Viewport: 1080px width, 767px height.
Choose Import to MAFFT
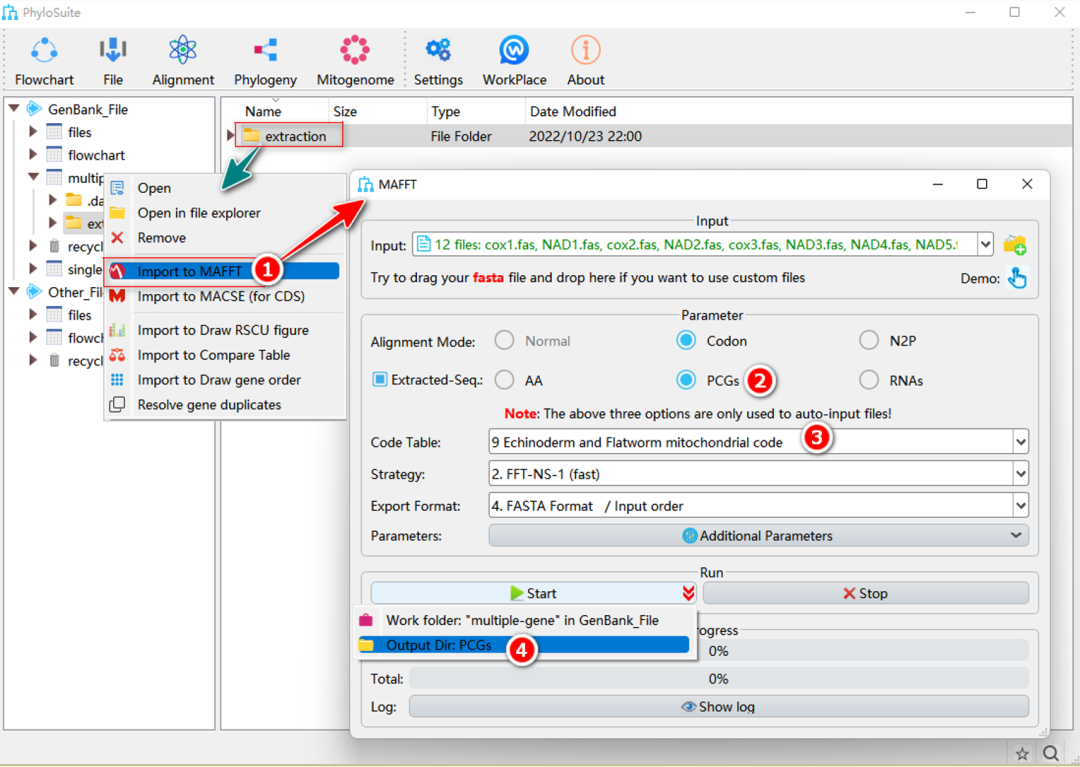pyautogui.click(x=222, y=271)
